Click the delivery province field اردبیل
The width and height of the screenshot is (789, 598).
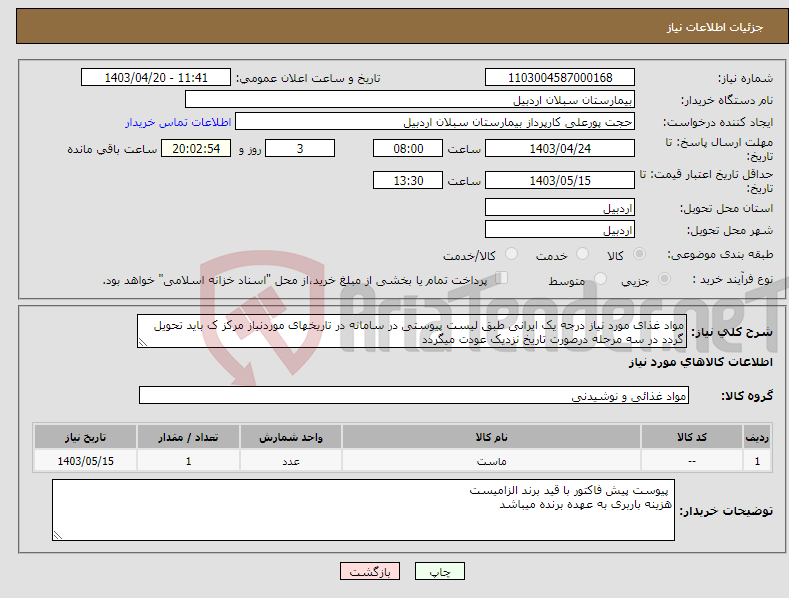(560, 207)
